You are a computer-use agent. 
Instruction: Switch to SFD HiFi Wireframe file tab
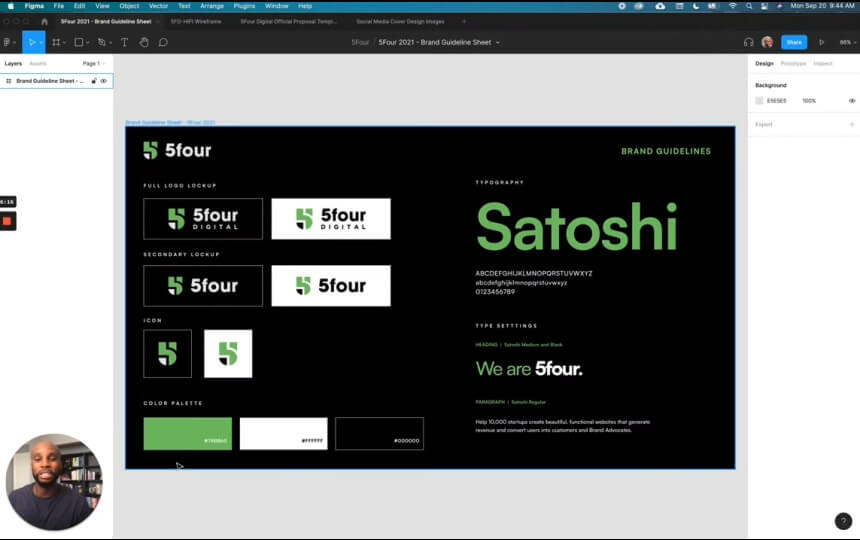click(x=196, y=21)
